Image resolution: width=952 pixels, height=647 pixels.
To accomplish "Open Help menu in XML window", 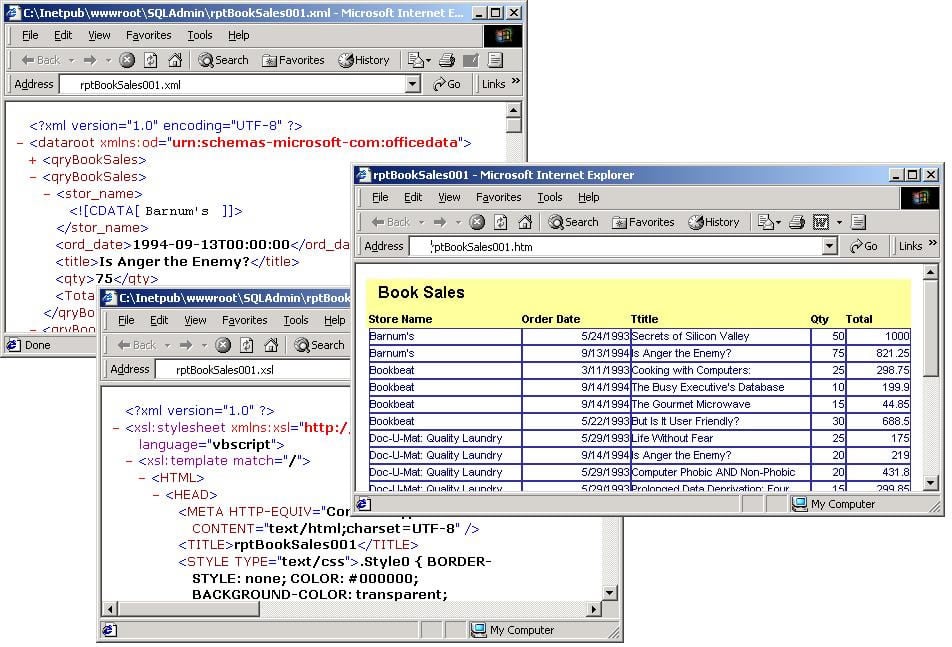I will (x=239, y=35).
